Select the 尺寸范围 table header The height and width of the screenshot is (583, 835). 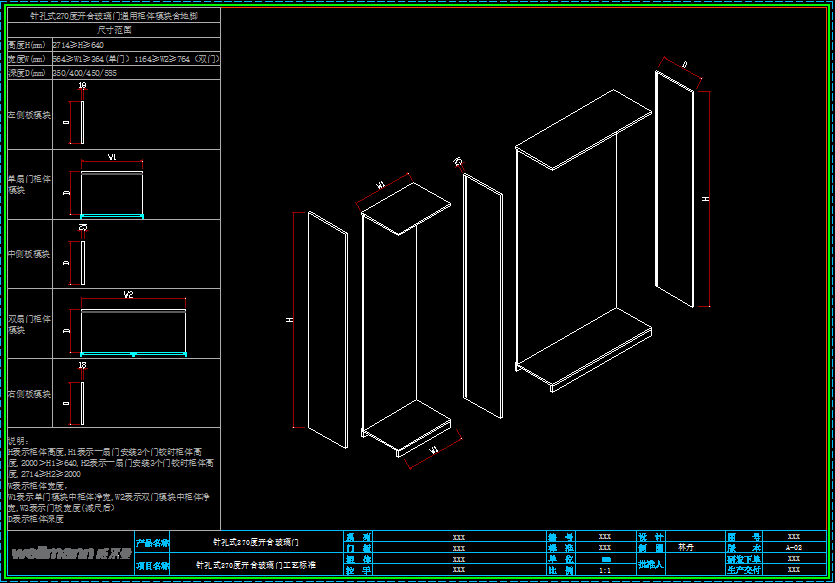(x=114, y=30)
